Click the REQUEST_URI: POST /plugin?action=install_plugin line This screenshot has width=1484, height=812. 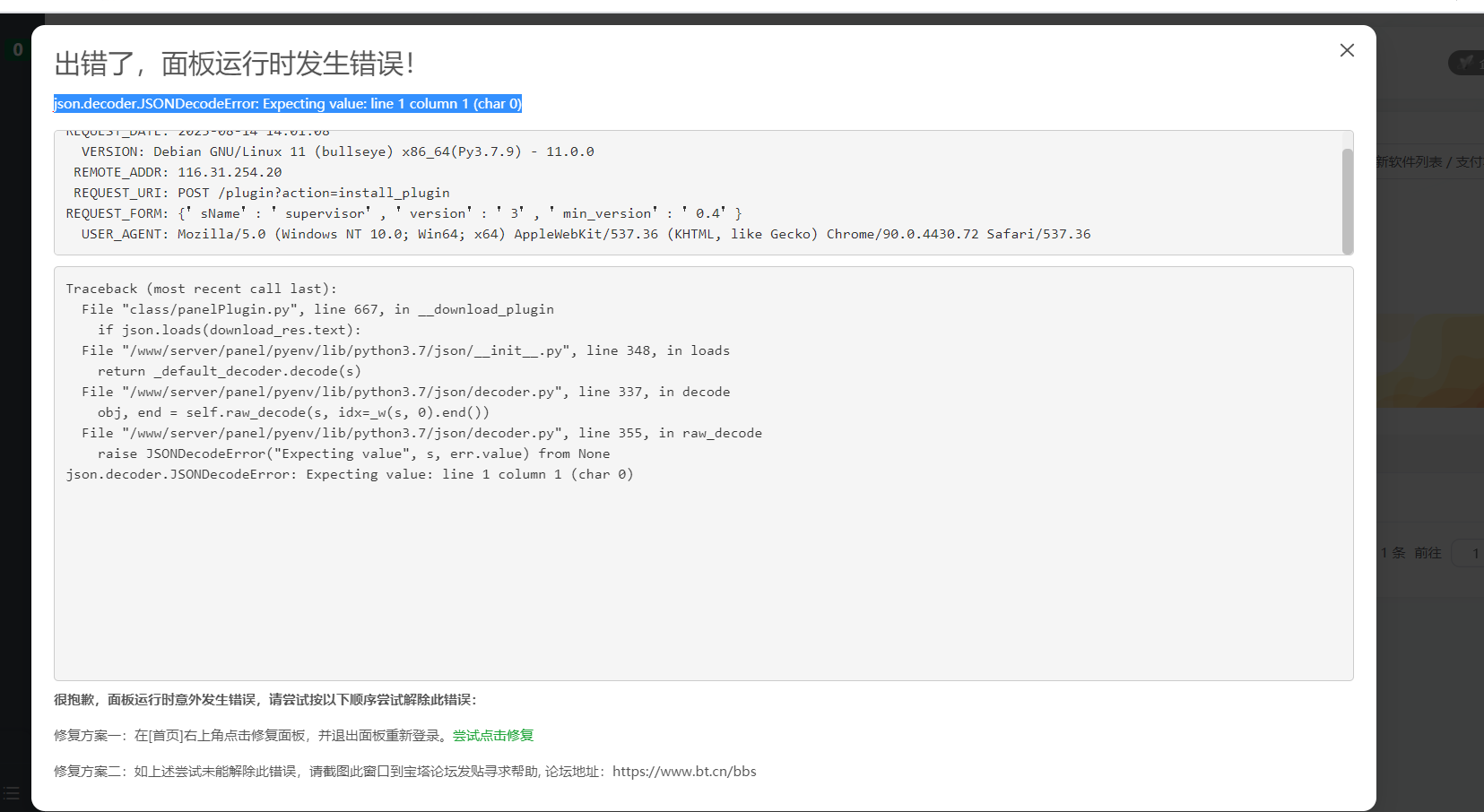(x=262, y=193)
